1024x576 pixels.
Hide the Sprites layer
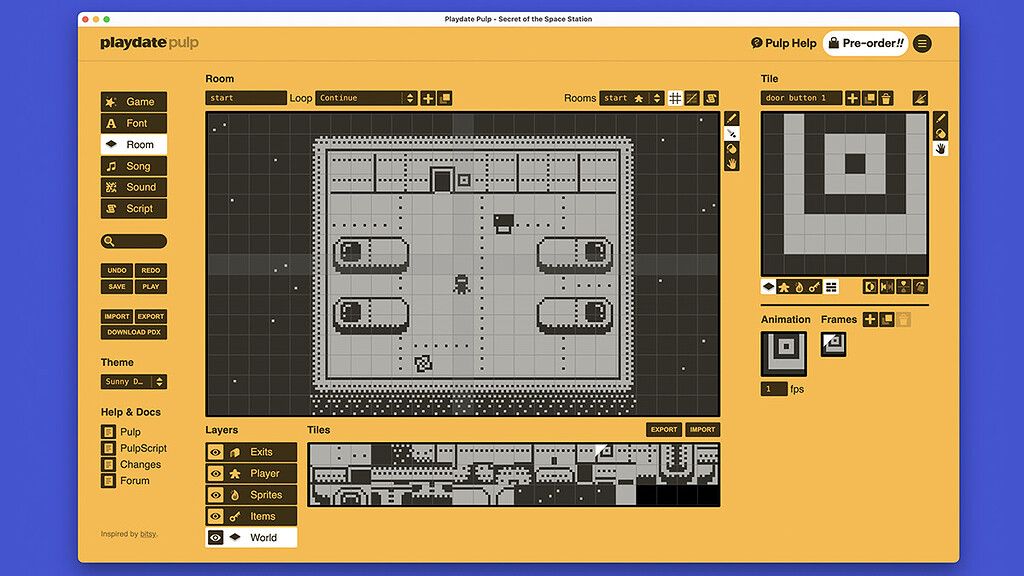pyautogui.click(x=216, y=494)
